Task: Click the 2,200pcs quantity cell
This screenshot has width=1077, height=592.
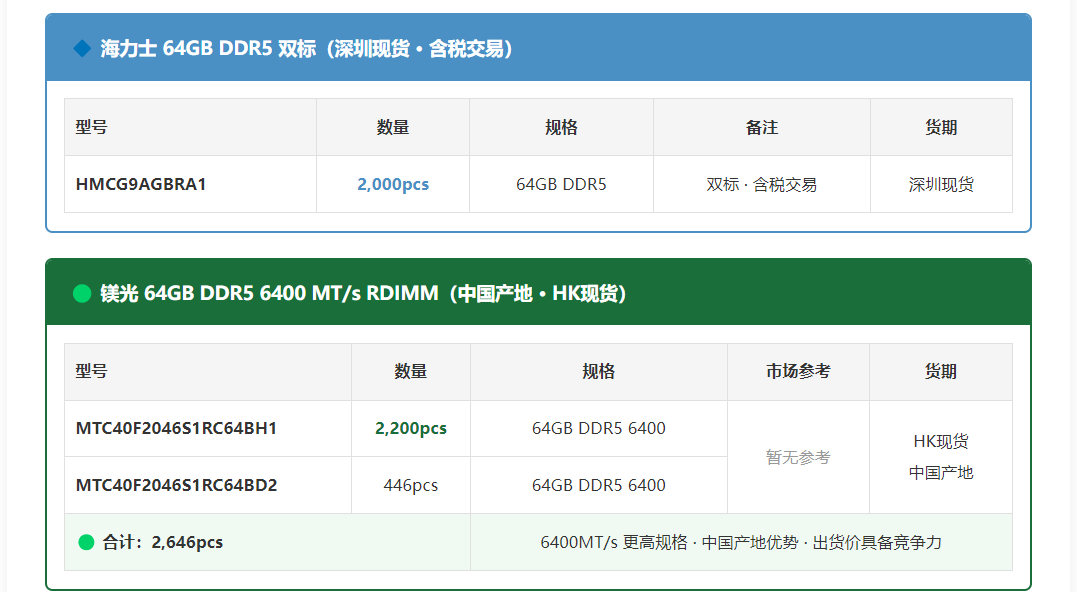Action: 411,429
